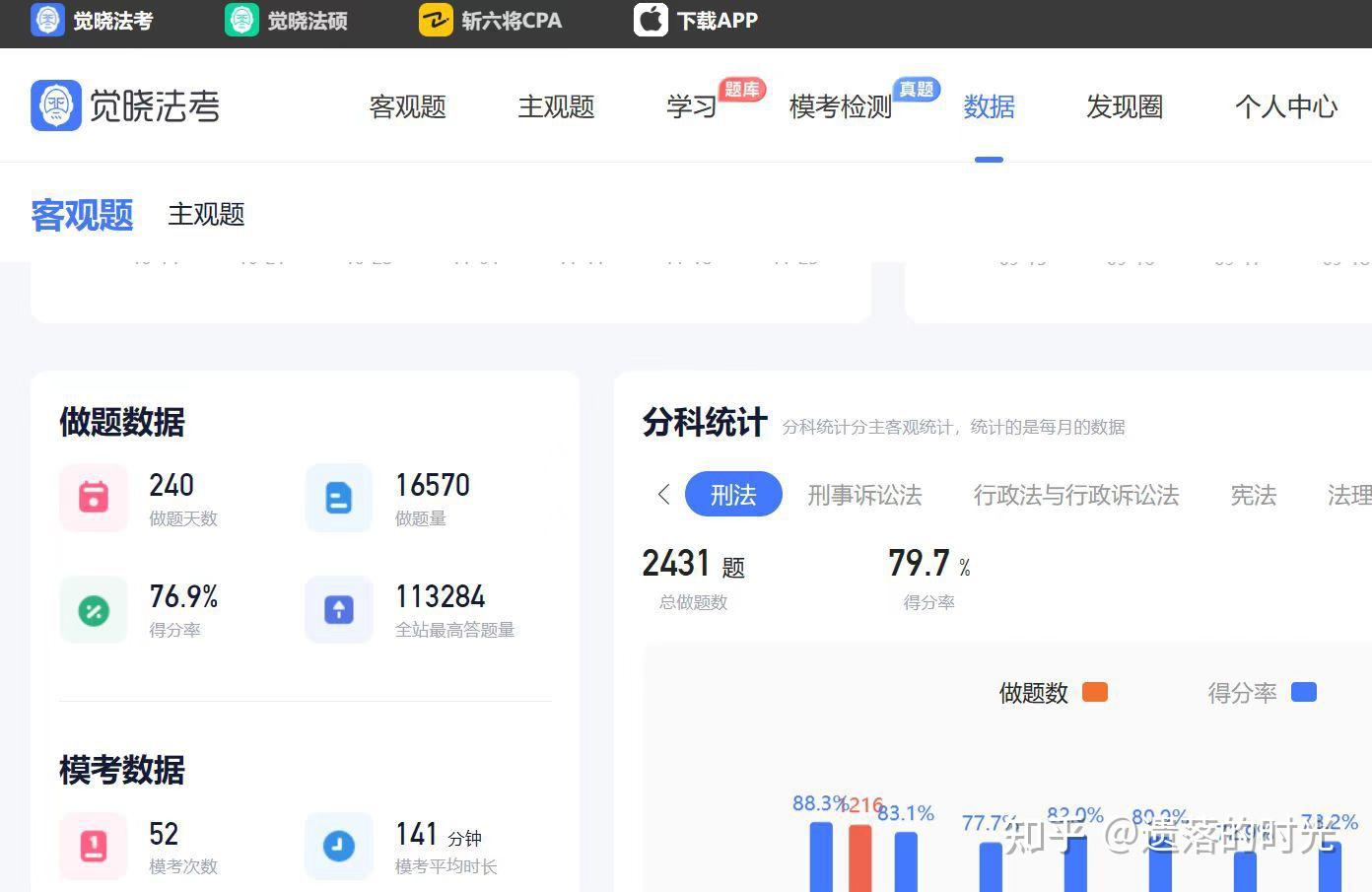
Task: Click the 斩六将CPA top bar link
Action: 512,21
